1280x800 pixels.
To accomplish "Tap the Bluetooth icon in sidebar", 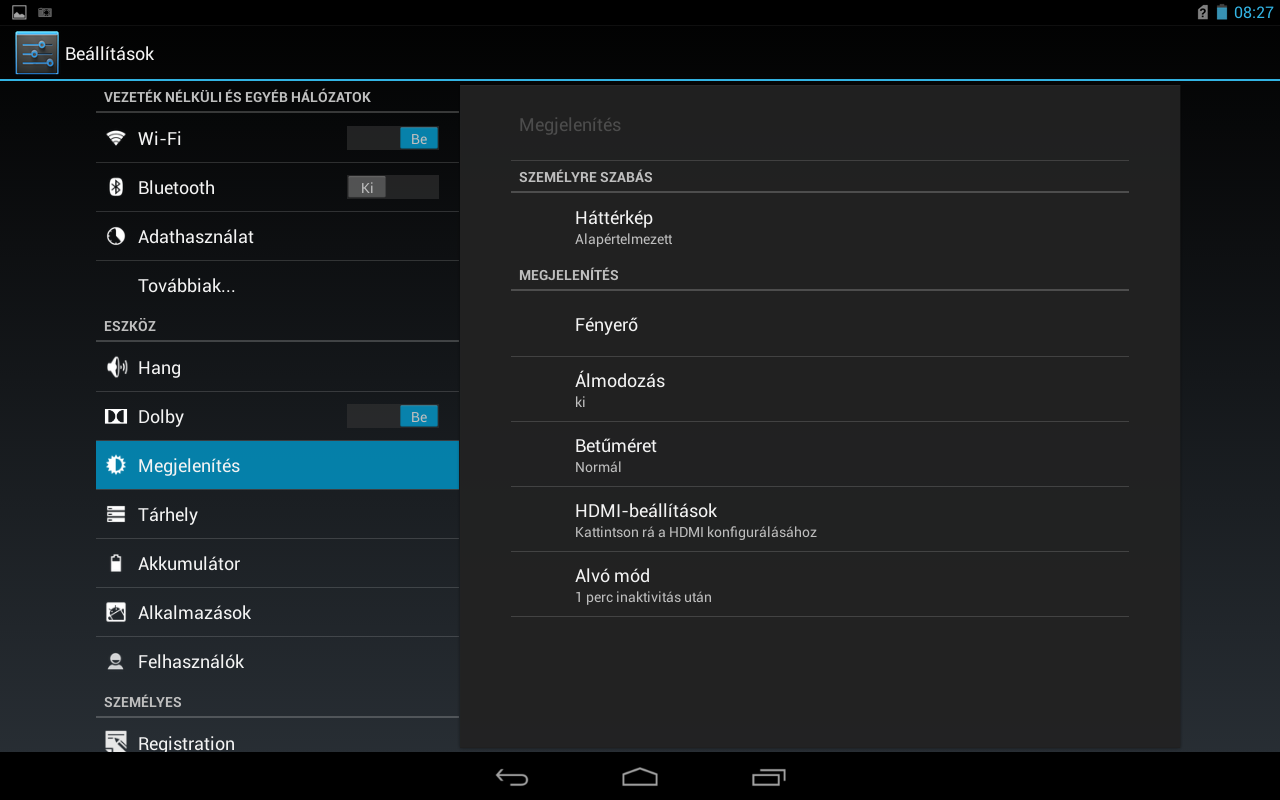I will 116,187.
